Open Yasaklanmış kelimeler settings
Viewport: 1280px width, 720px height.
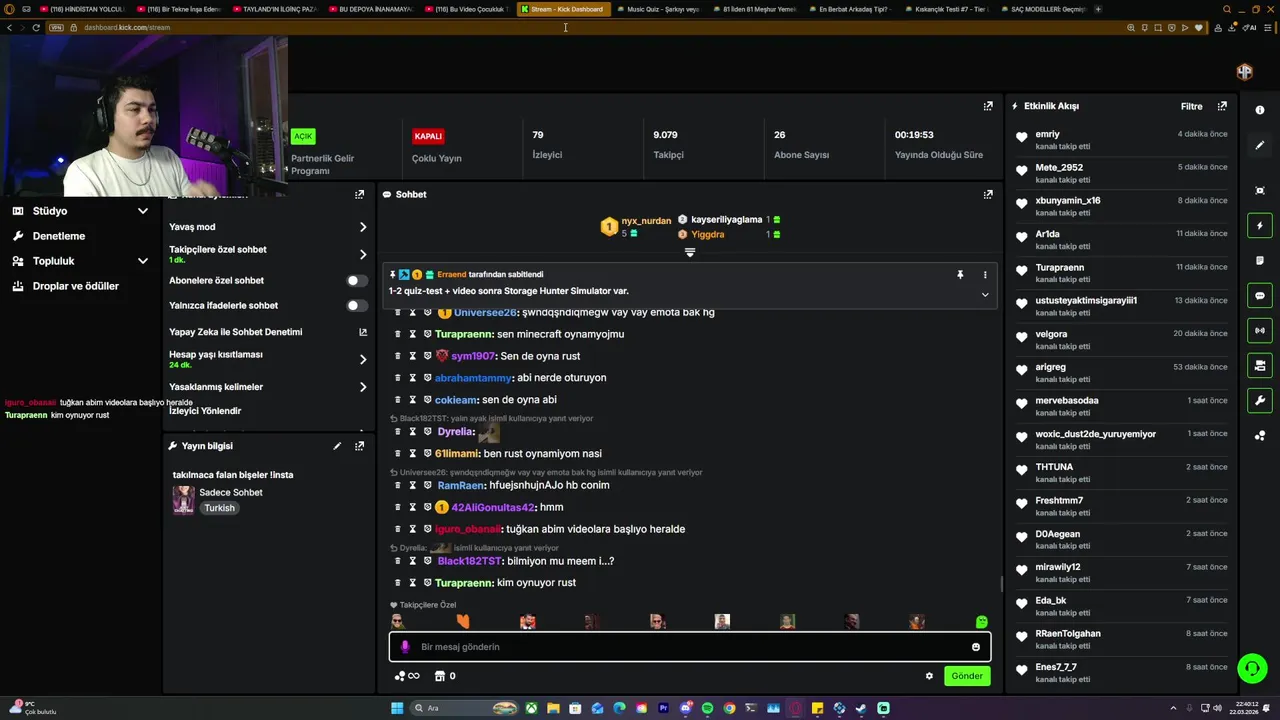point(363,387)
